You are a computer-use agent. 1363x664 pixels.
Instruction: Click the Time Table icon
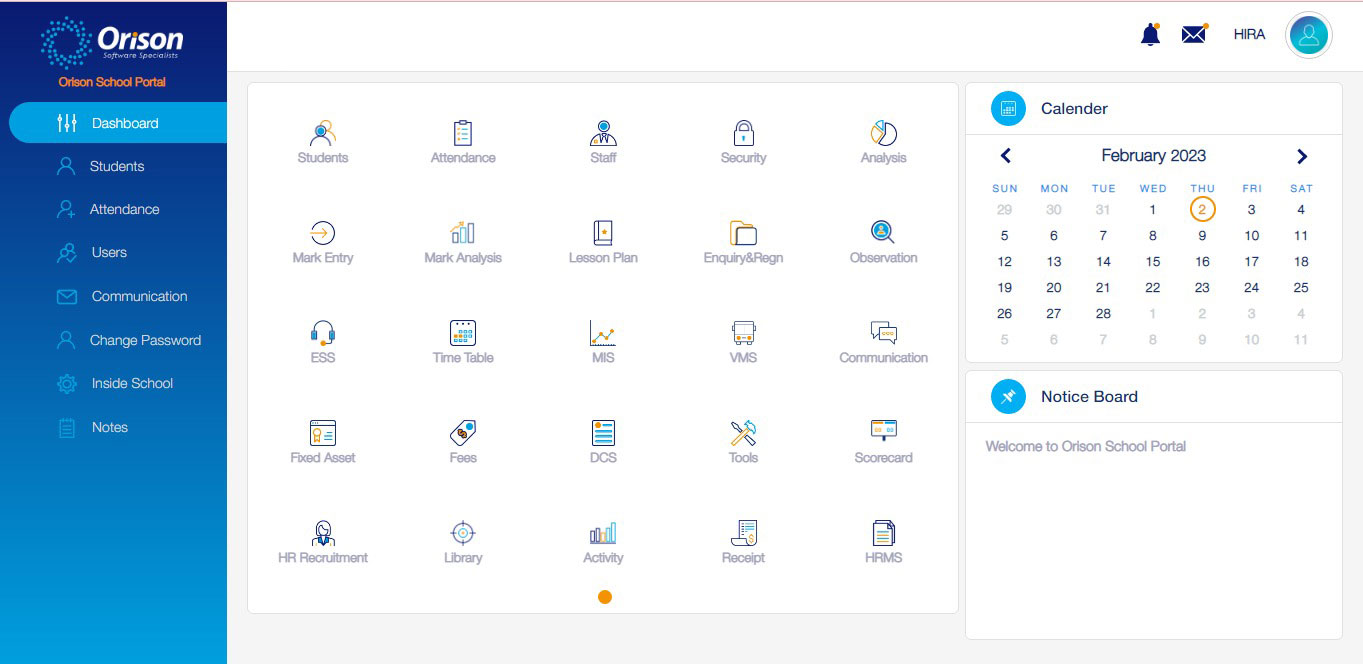click(463, 333)
